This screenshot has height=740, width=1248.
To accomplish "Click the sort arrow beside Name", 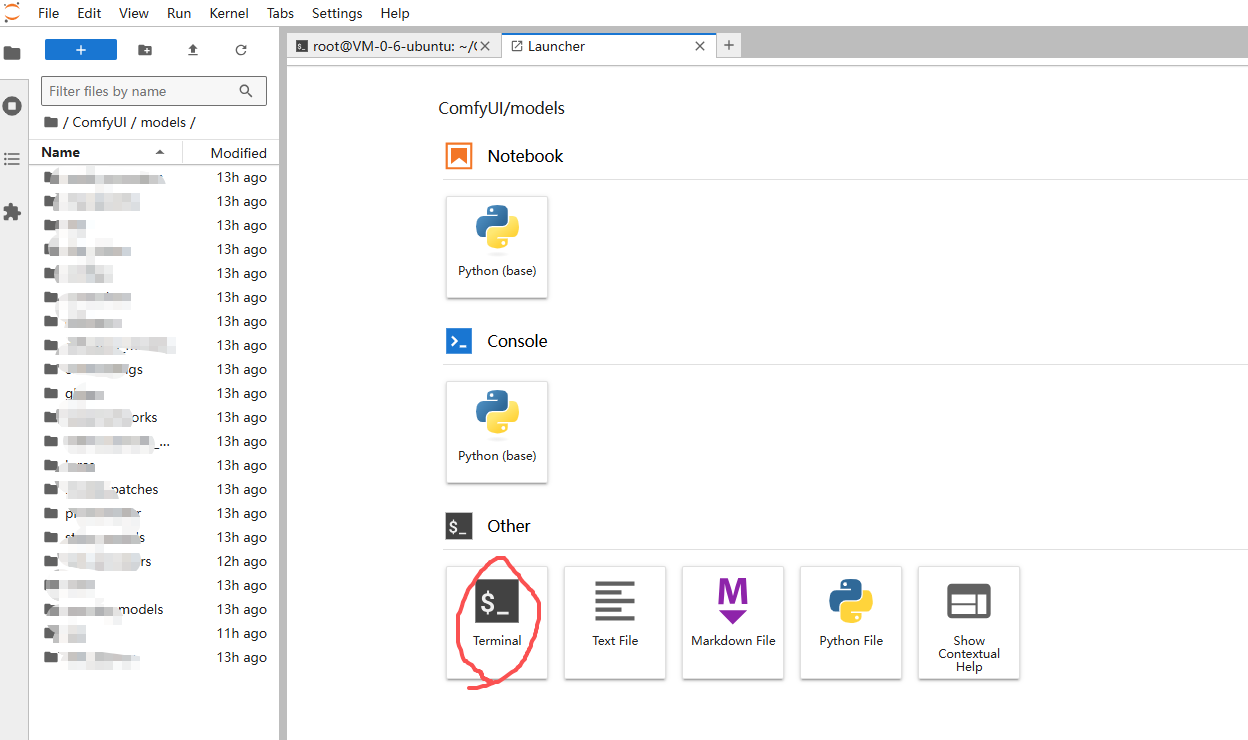I will coord(160,152).
